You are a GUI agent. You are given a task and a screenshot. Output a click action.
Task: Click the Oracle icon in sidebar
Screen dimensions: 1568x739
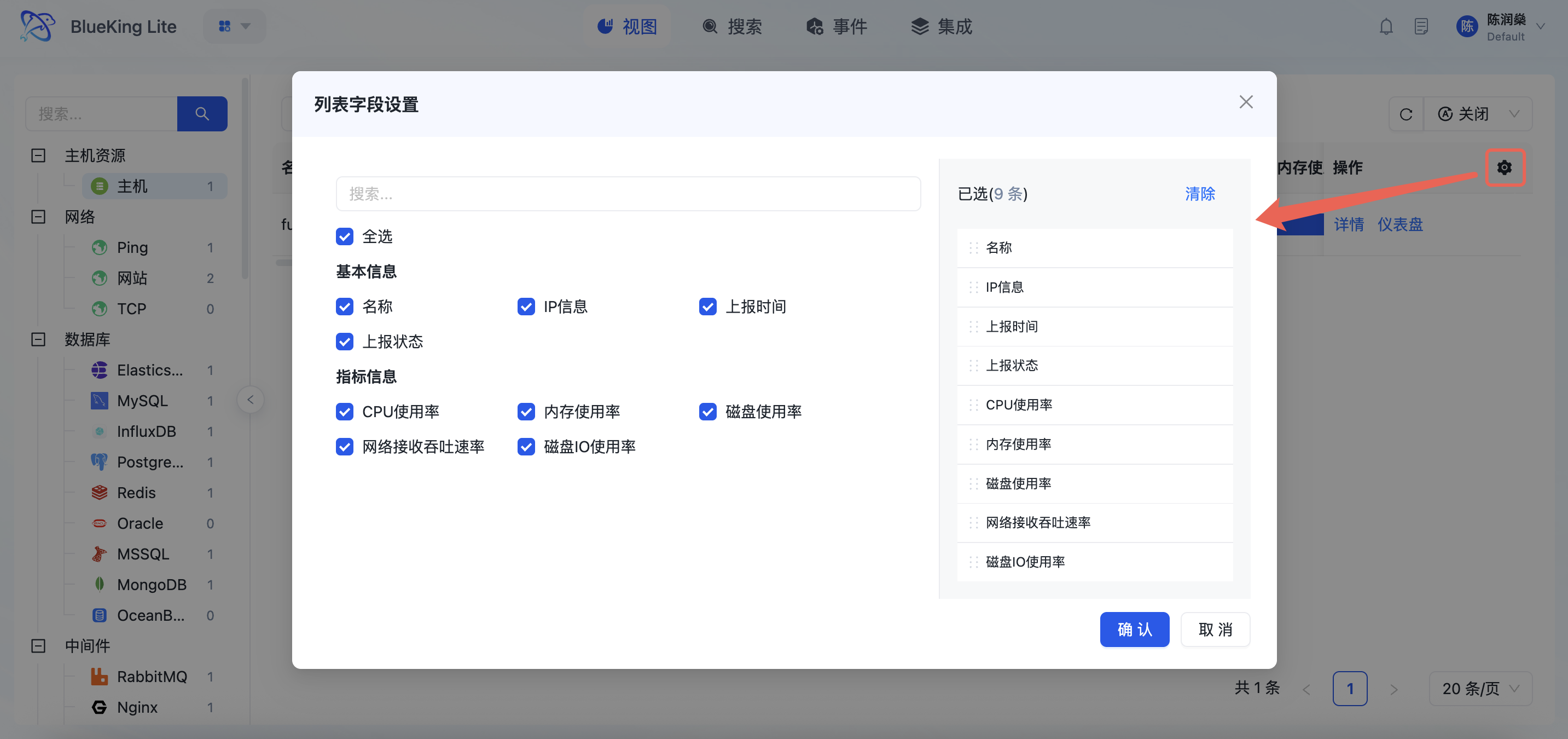pos(99,523)
